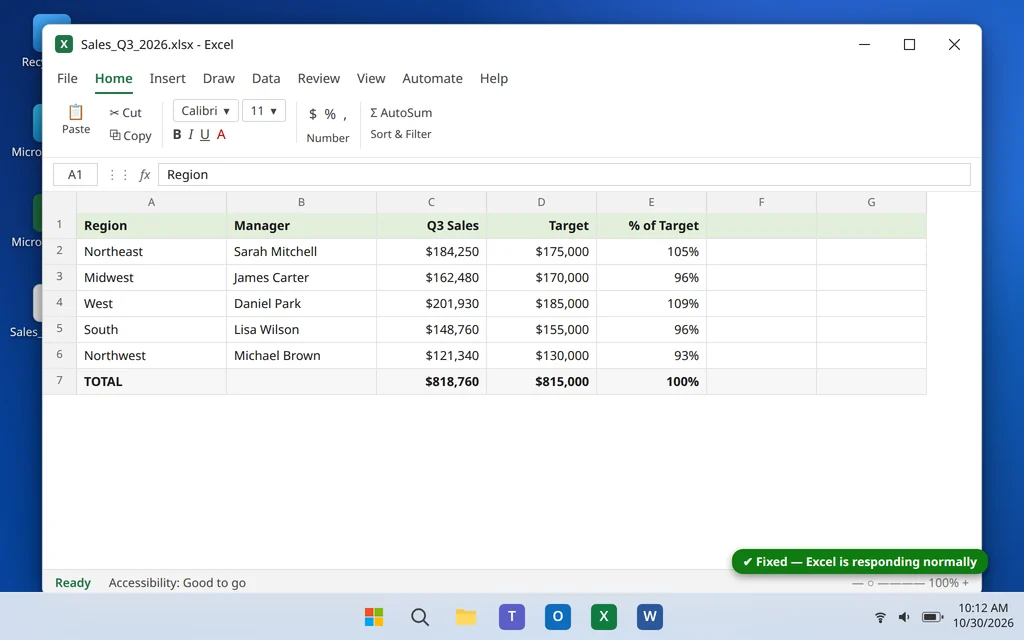1024x640 pixels.
Task: Copy selection using the Copy button
Action: pos(131,136)
